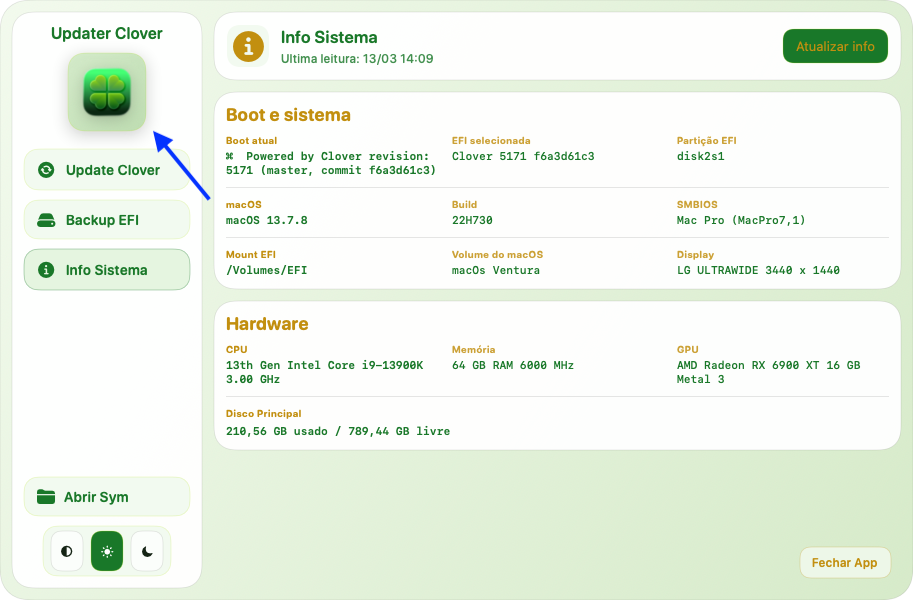Image resolution: width=913 pixels, height=600 pixels.
Task: Enable the light sun theme
Action: click(107, 551)
